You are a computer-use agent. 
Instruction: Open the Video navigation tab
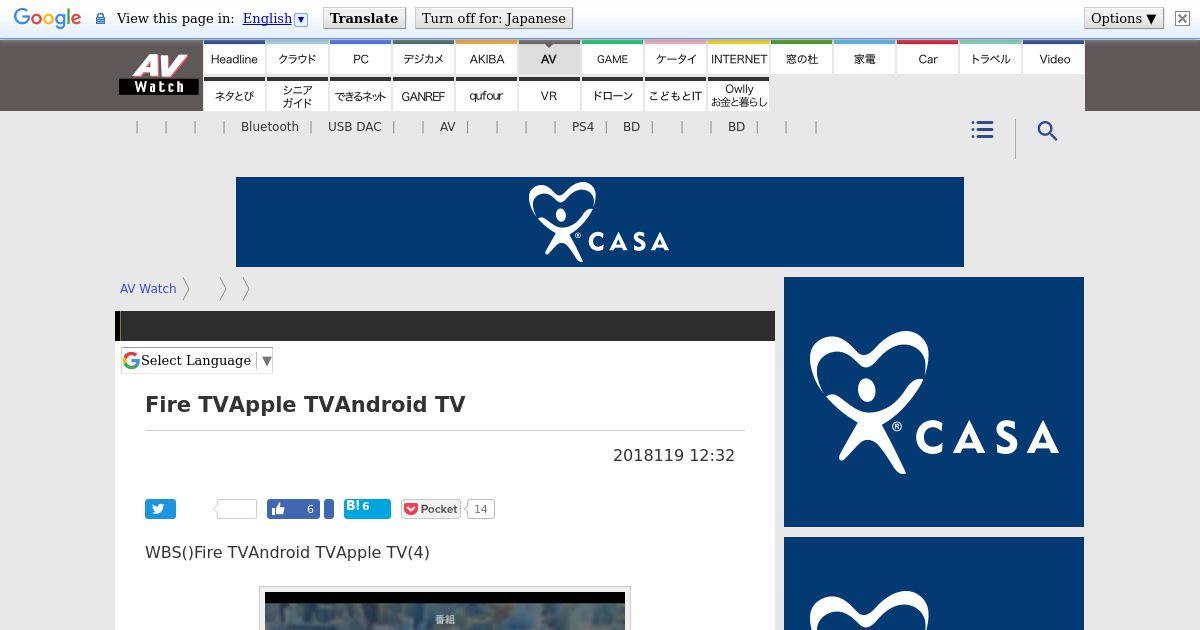[1054, 58]
